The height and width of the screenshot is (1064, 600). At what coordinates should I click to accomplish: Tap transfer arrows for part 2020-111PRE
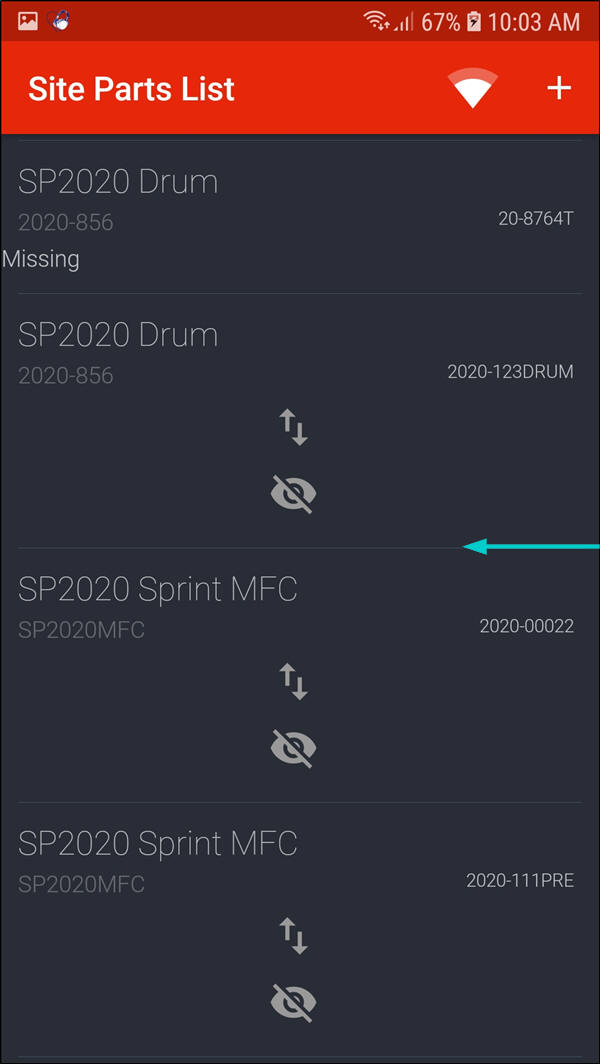click(293, 937)
